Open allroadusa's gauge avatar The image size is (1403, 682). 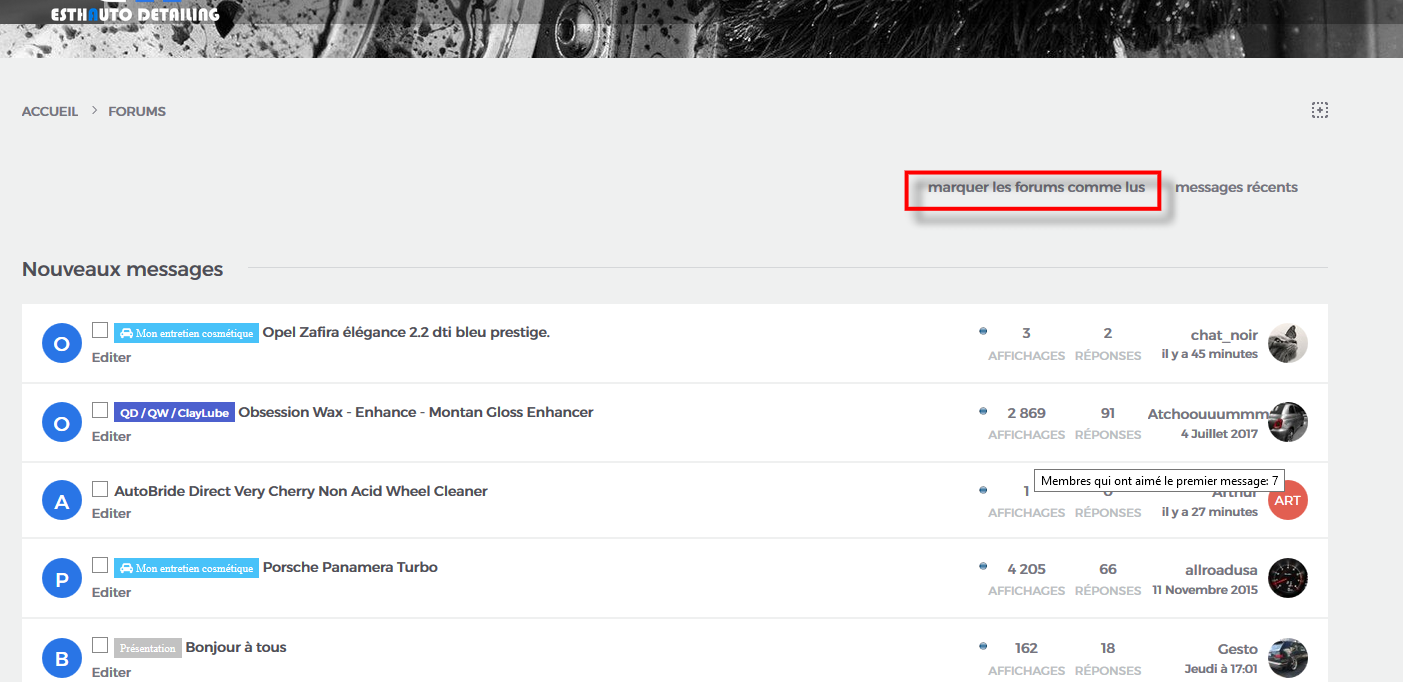pyautogui.click(x=1287, y=578)
